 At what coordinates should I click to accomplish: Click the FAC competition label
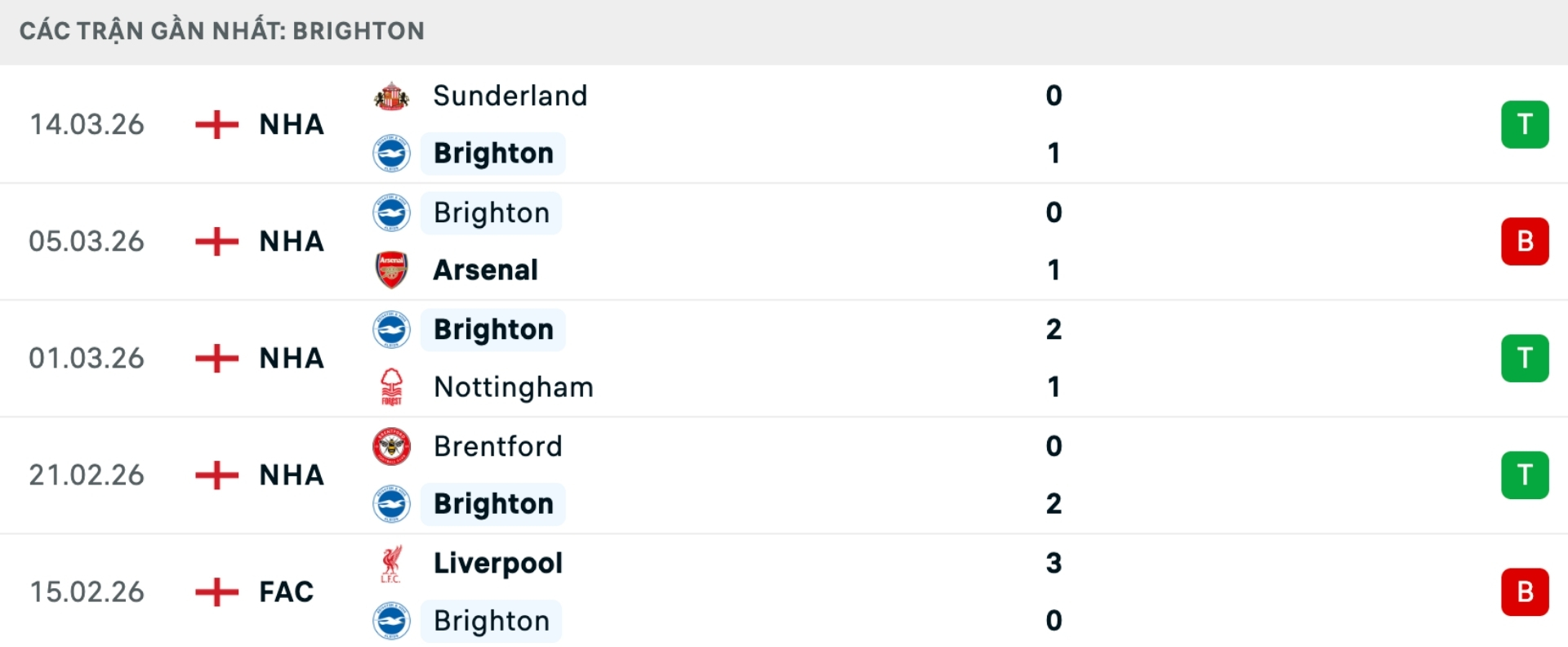[x=286, y=591]
